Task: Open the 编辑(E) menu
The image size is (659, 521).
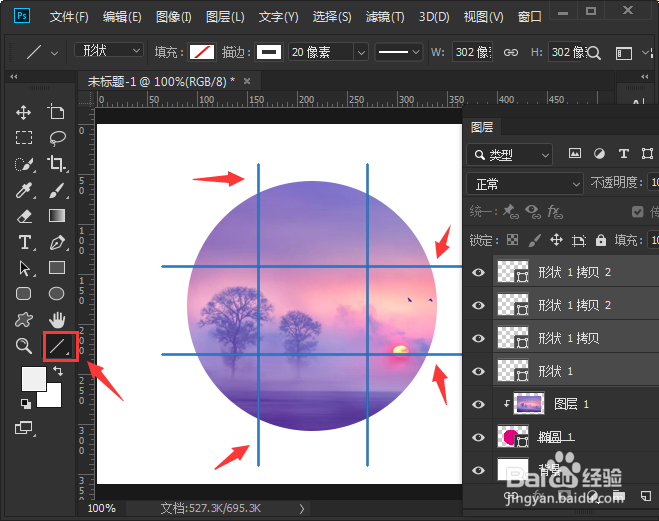Action: 122,17
